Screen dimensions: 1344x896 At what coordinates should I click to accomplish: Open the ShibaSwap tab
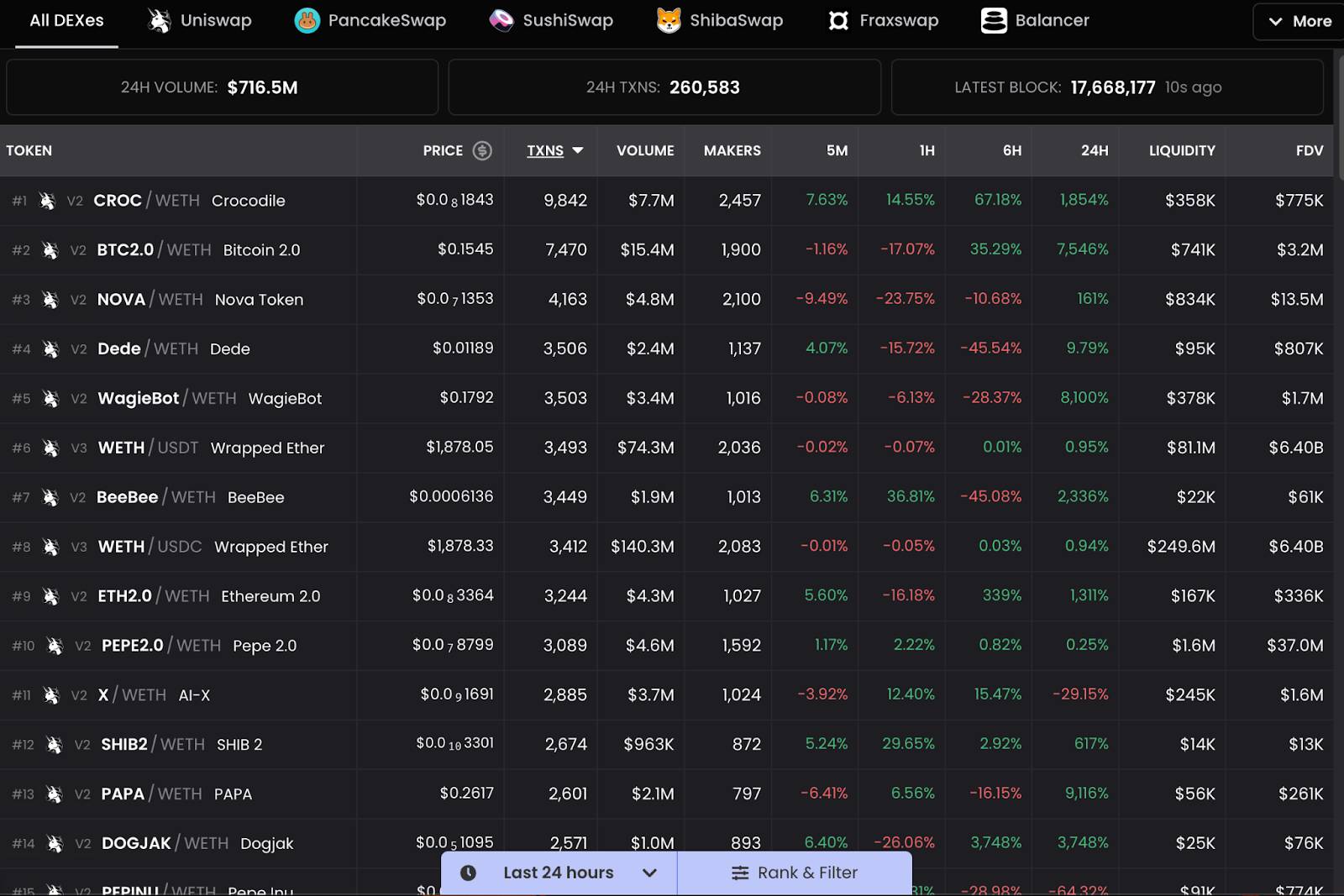click(719, 20)
